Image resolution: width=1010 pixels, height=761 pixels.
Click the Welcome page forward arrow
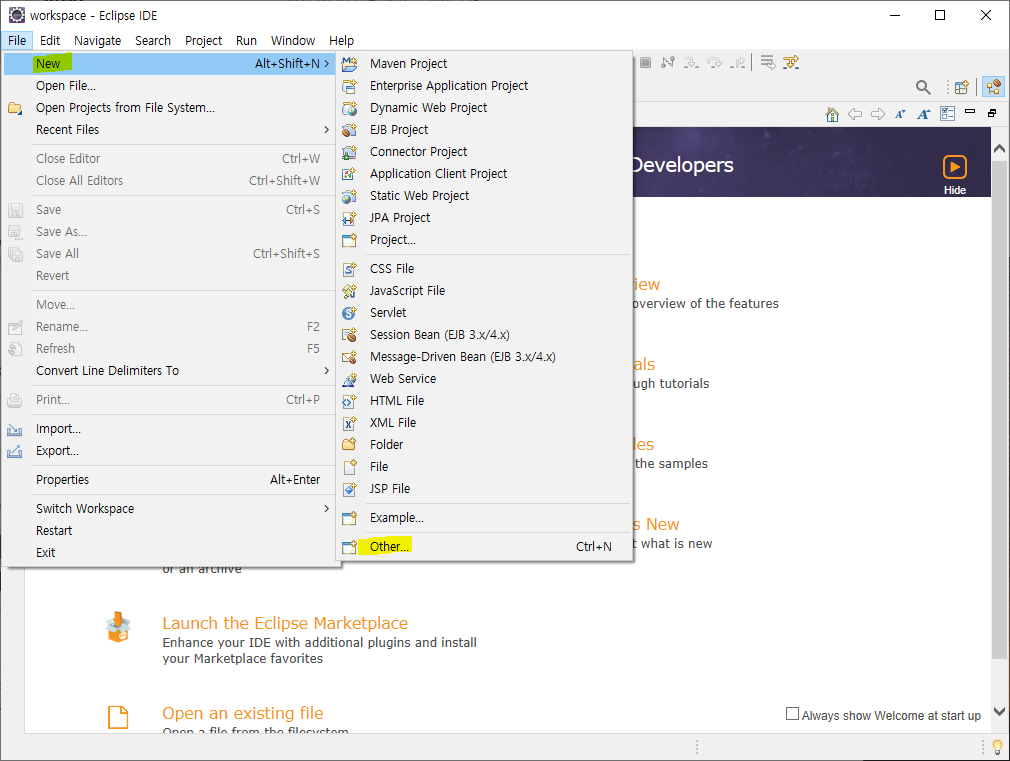click(x=878, y=114)
